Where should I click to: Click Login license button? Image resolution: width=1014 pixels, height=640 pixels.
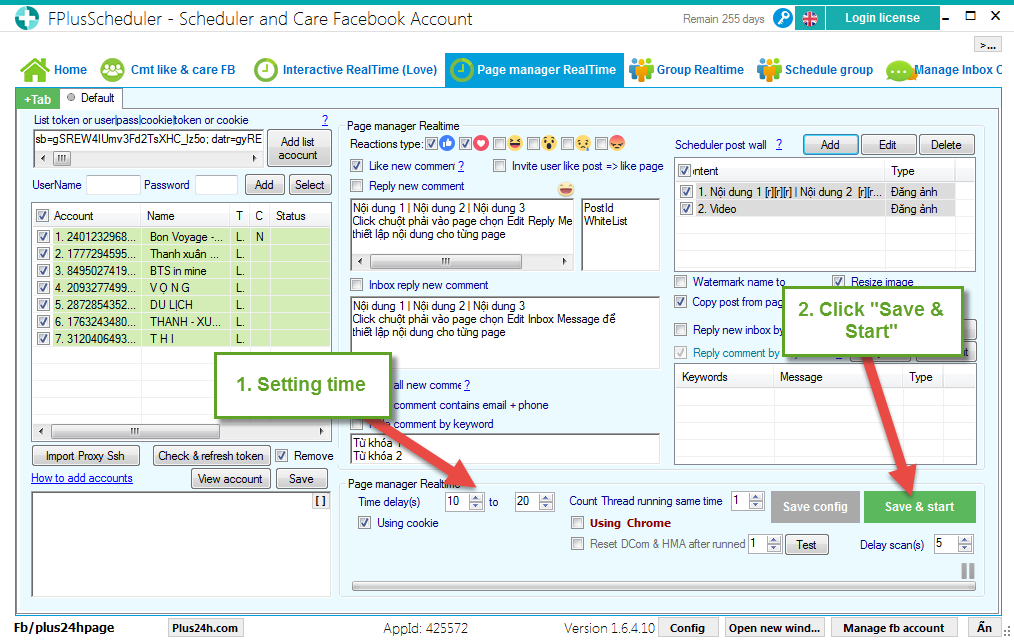tap(882, 18)
